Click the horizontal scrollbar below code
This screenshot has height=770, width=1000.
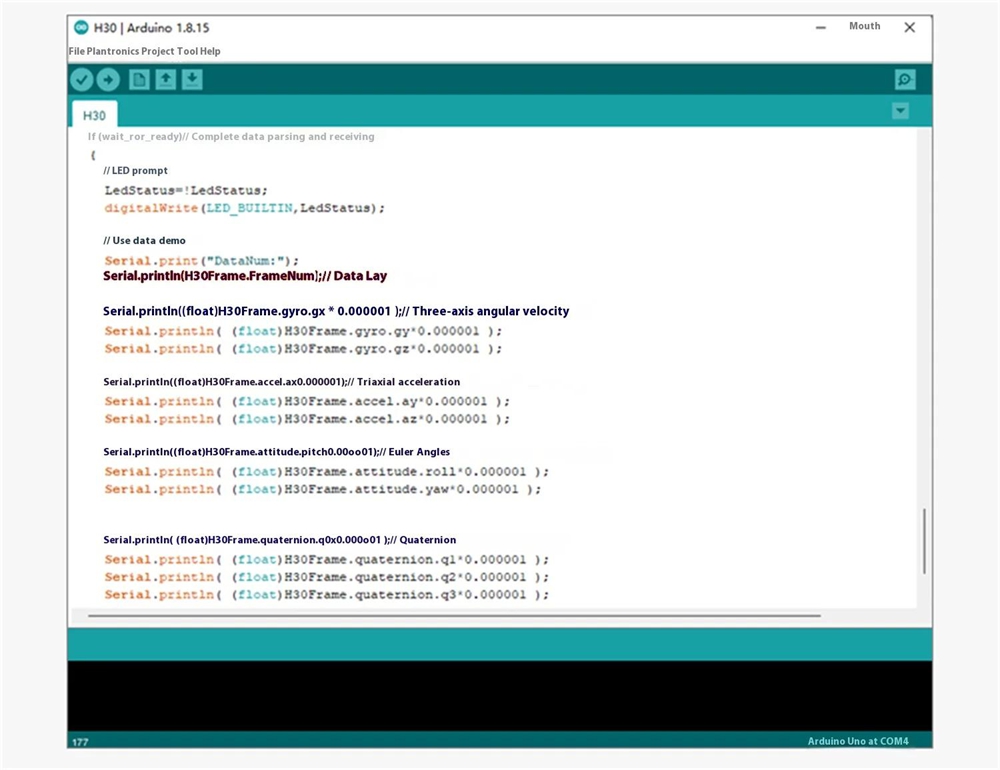(453, 616)
